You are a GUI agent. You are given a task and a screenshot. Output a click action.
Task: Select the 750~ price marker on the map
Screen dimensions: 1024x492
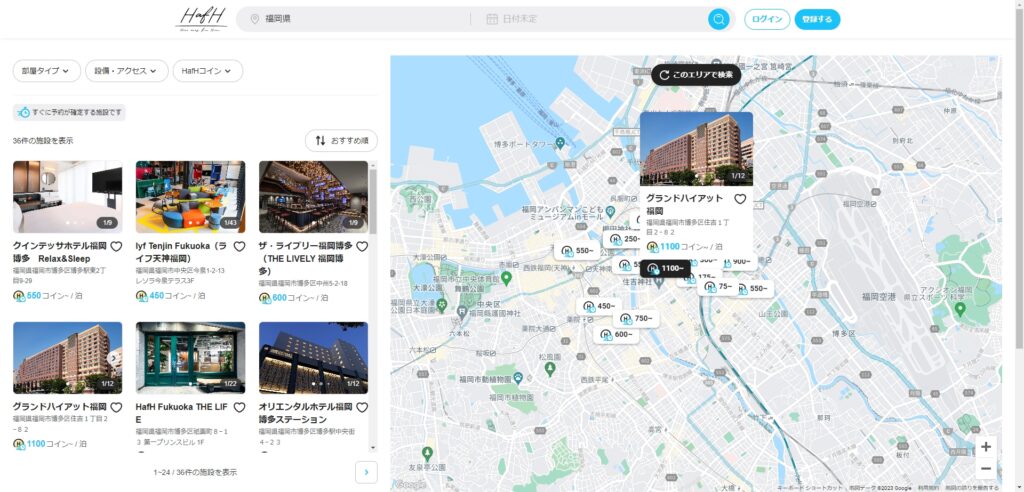636,318
